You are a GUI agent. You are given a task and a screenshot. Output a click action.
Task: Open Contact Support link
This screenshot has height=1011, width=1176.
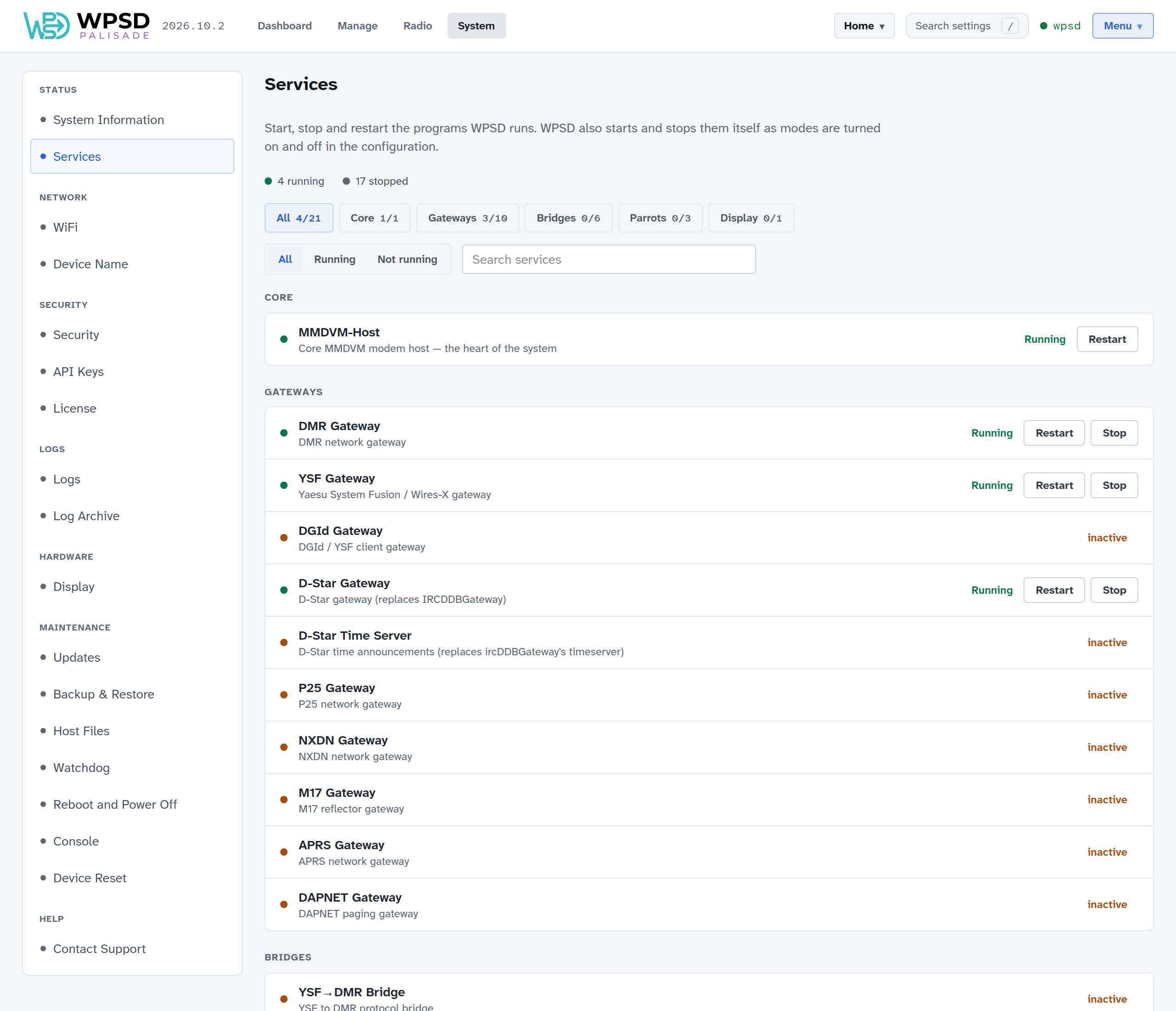pyautogui.click(x=132, y=949)
